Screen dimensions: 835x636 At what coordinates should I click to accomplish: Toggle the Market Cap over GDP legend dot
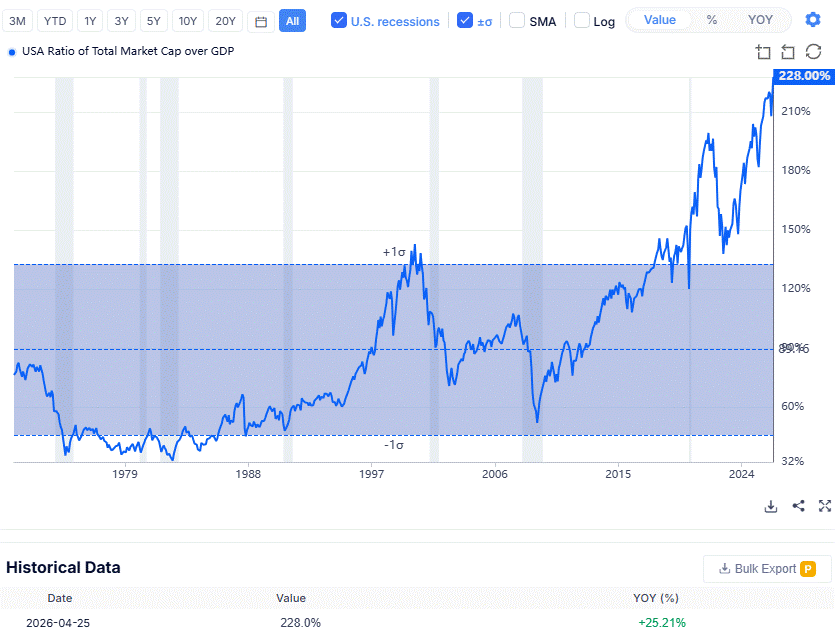(x=11, y=52)
